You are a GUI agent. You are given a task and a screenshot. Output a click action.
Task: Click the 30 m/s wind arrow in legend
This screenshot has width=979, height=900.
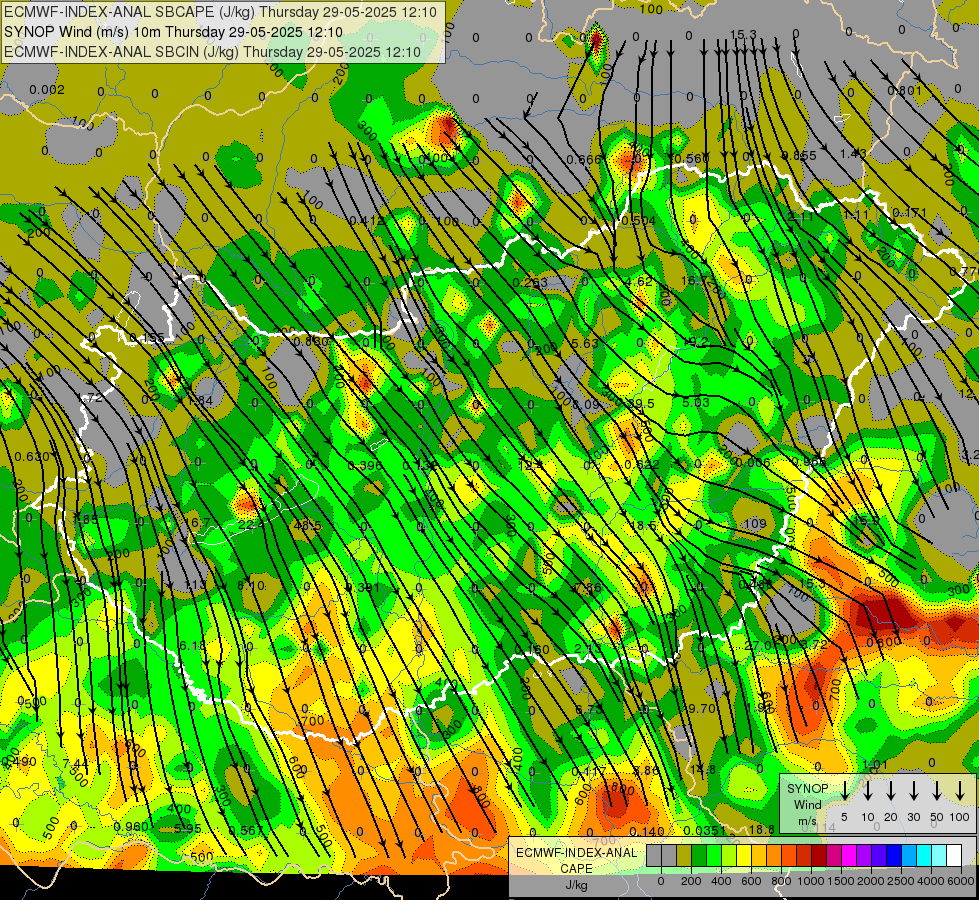(914, 791)
